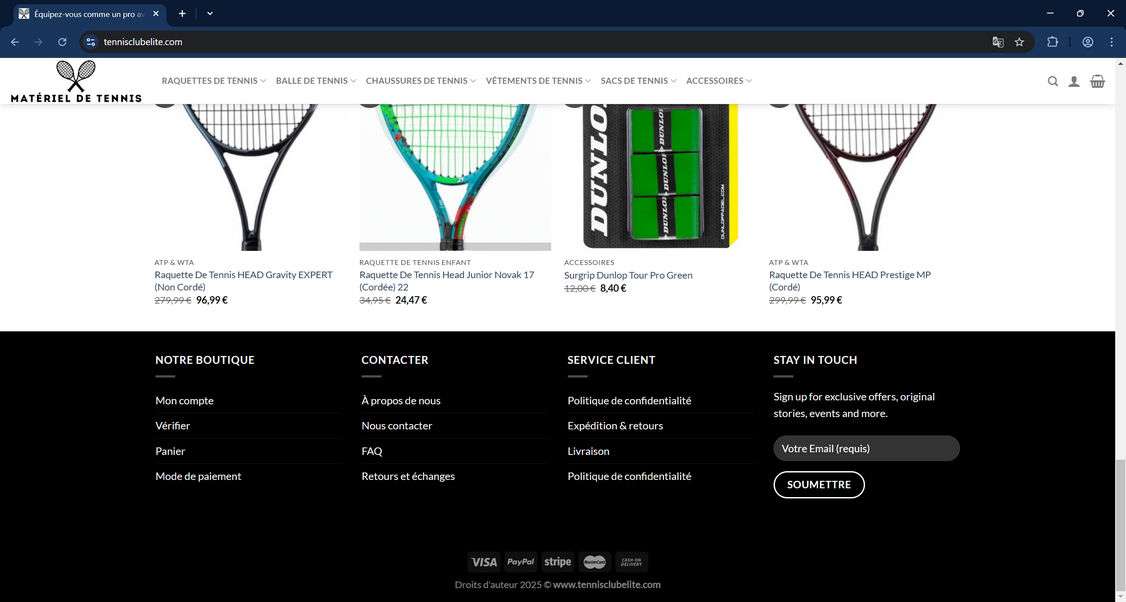The width and height of the screenshot is (1126, 602).
Task: Expand Accessoires menu
Action: click(x=719, y=81)
